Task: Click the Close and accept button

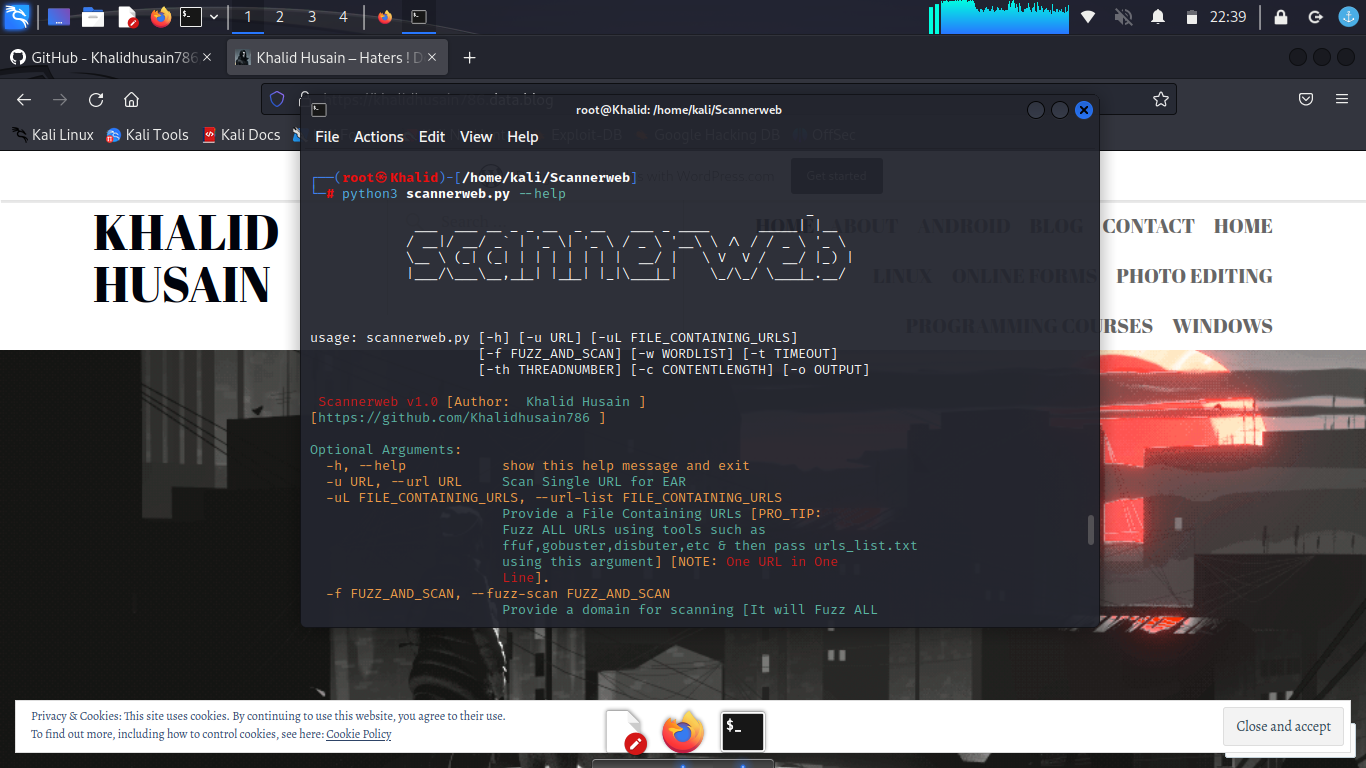Action: 1284,727
